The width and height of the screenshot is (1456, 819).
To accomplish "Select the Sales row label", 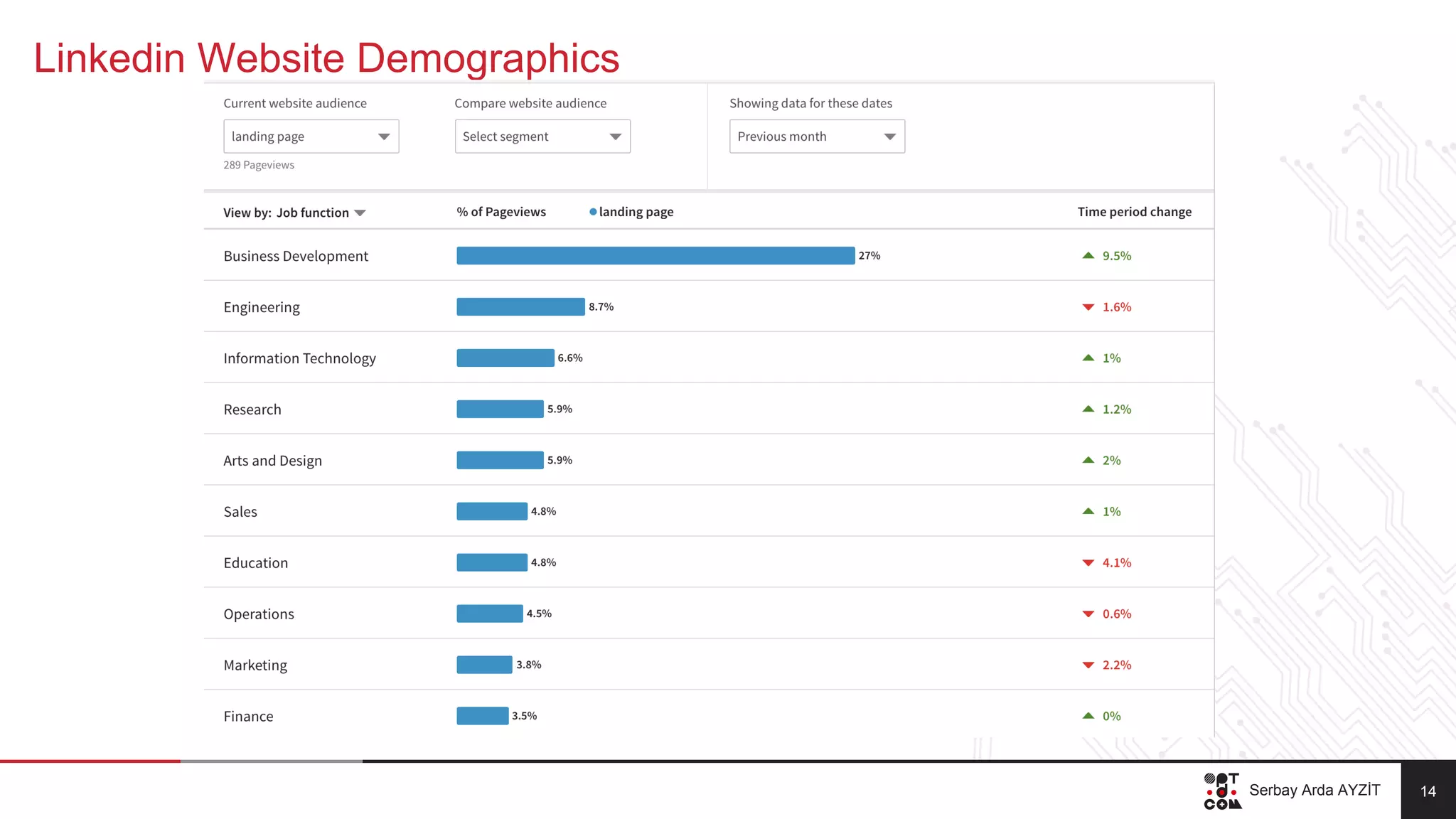I will (240, 512).
